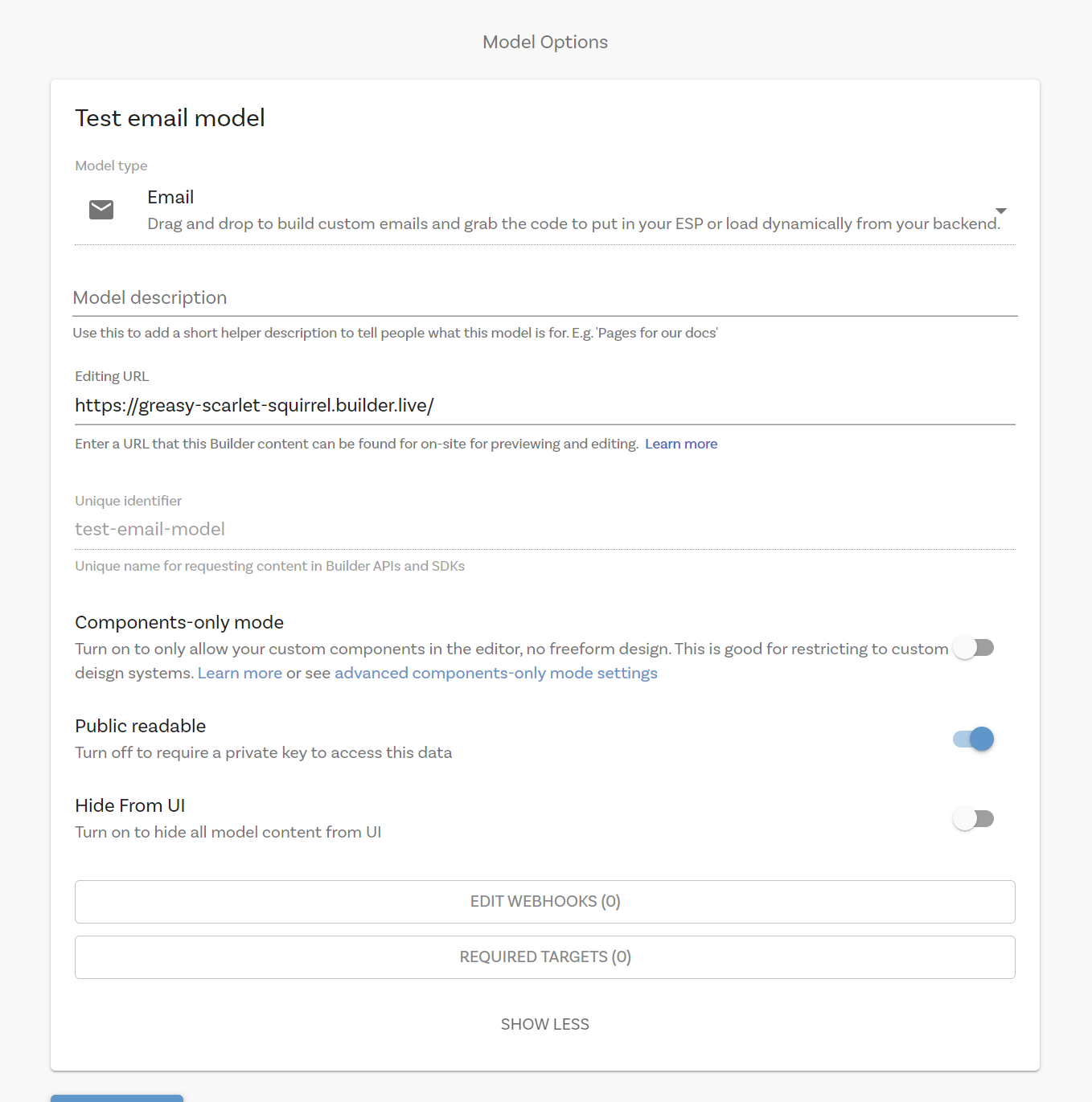Enable Components-only mode toggle
This screenshot has height=1102, width=1092.
pos(973,648)
